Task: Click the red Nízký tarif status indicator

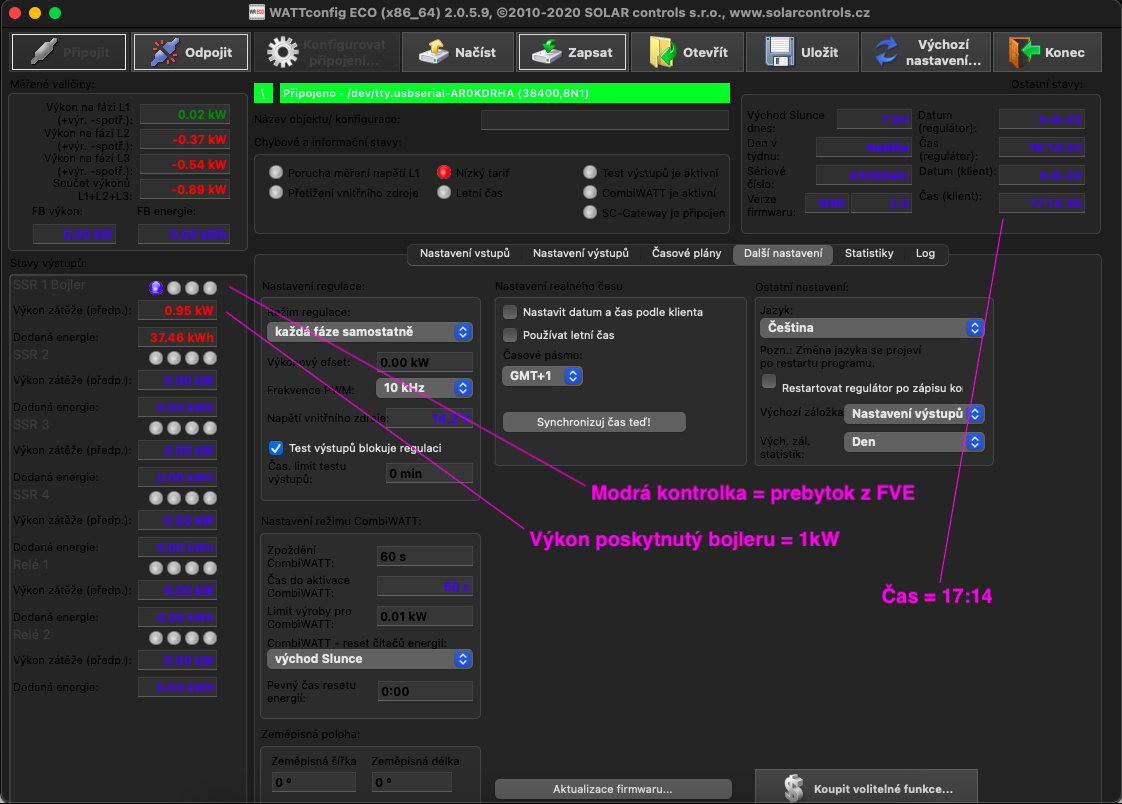Action: 444,172
